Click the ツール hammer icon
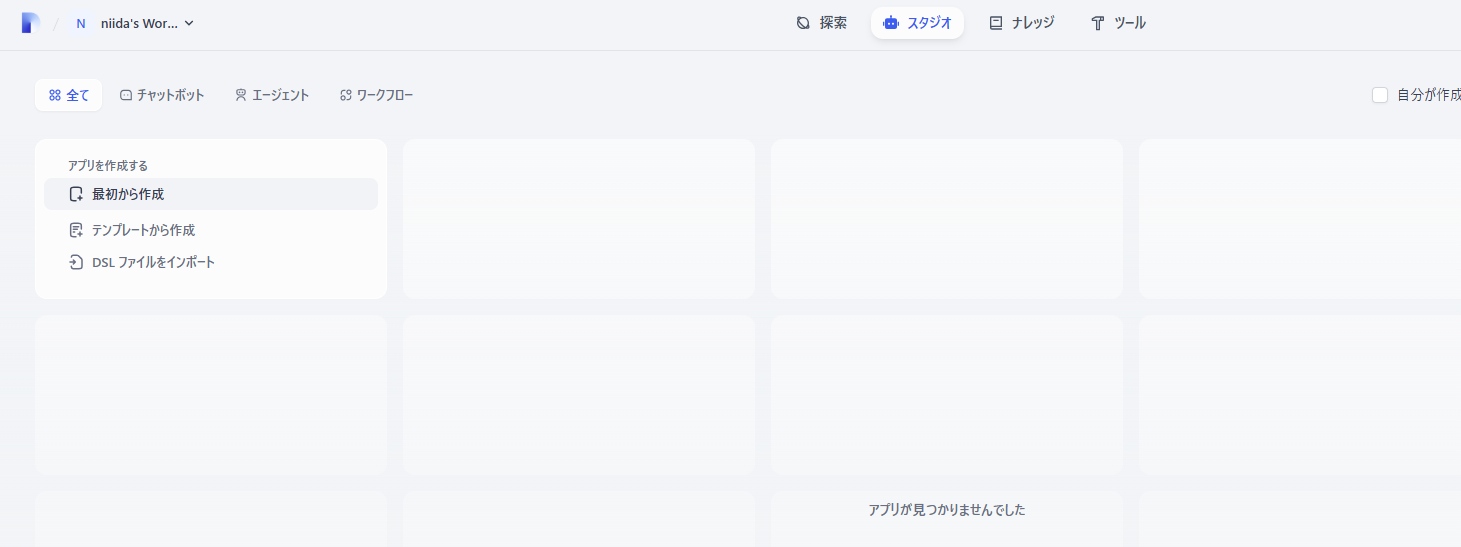The height and width of the screenshot is (547, 1461). [x=1098, y=23]
